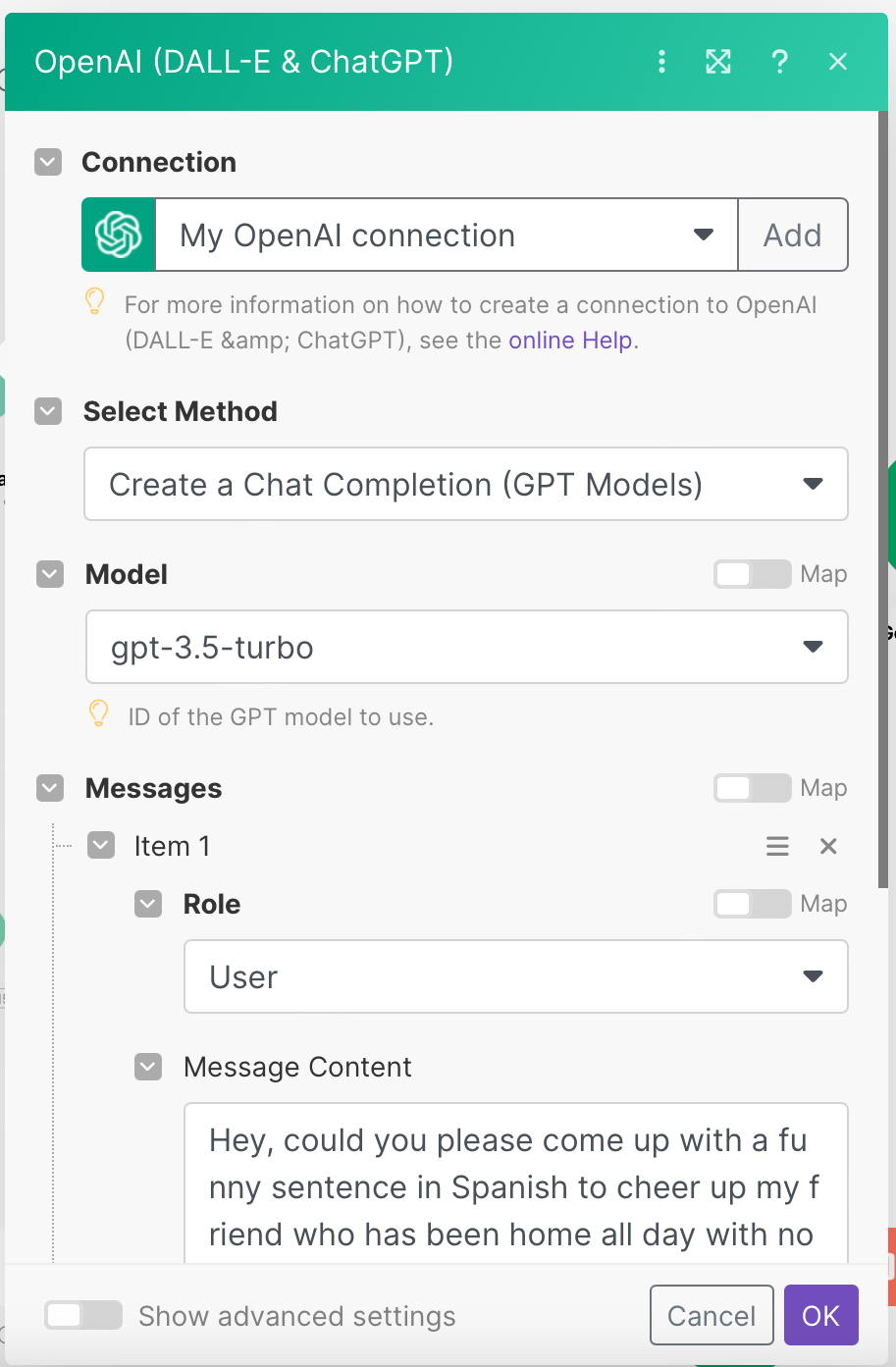Enable Show advanced settings switch
The image size is (896, 1367).
point(83,1315)
